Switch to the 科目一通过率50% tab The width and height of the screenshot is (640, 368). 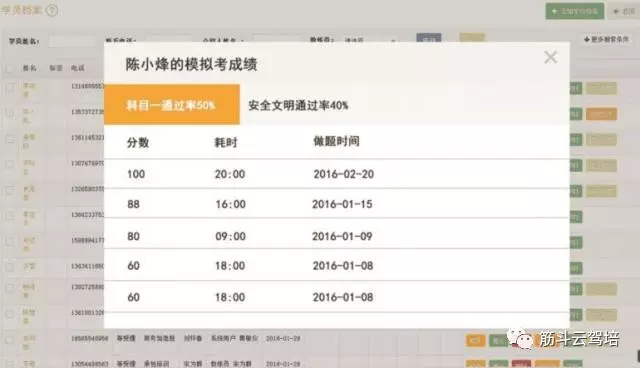pyautogui.click(x=172, y=104)
